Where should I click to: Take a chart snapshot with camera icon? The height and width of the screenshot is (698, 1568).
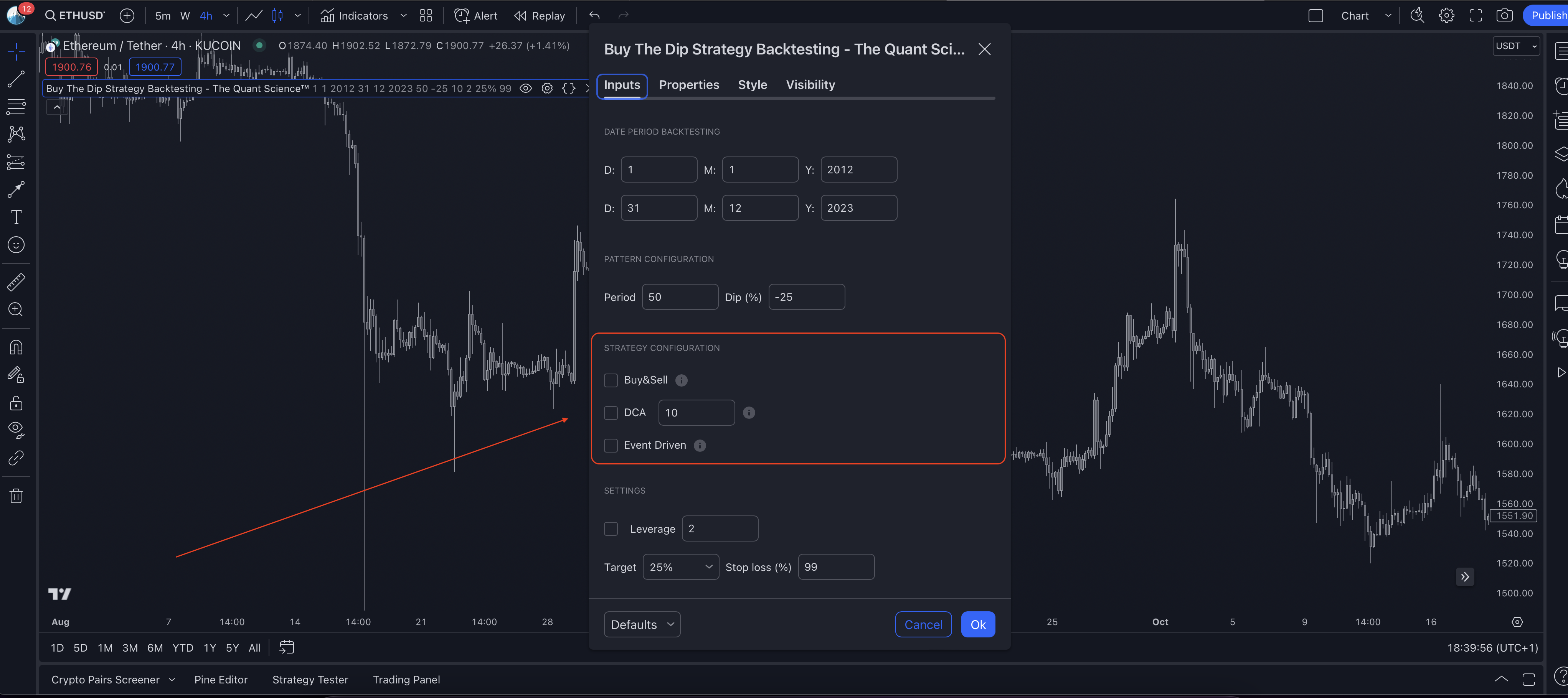pyautogui.click(x=1504, y=16)
